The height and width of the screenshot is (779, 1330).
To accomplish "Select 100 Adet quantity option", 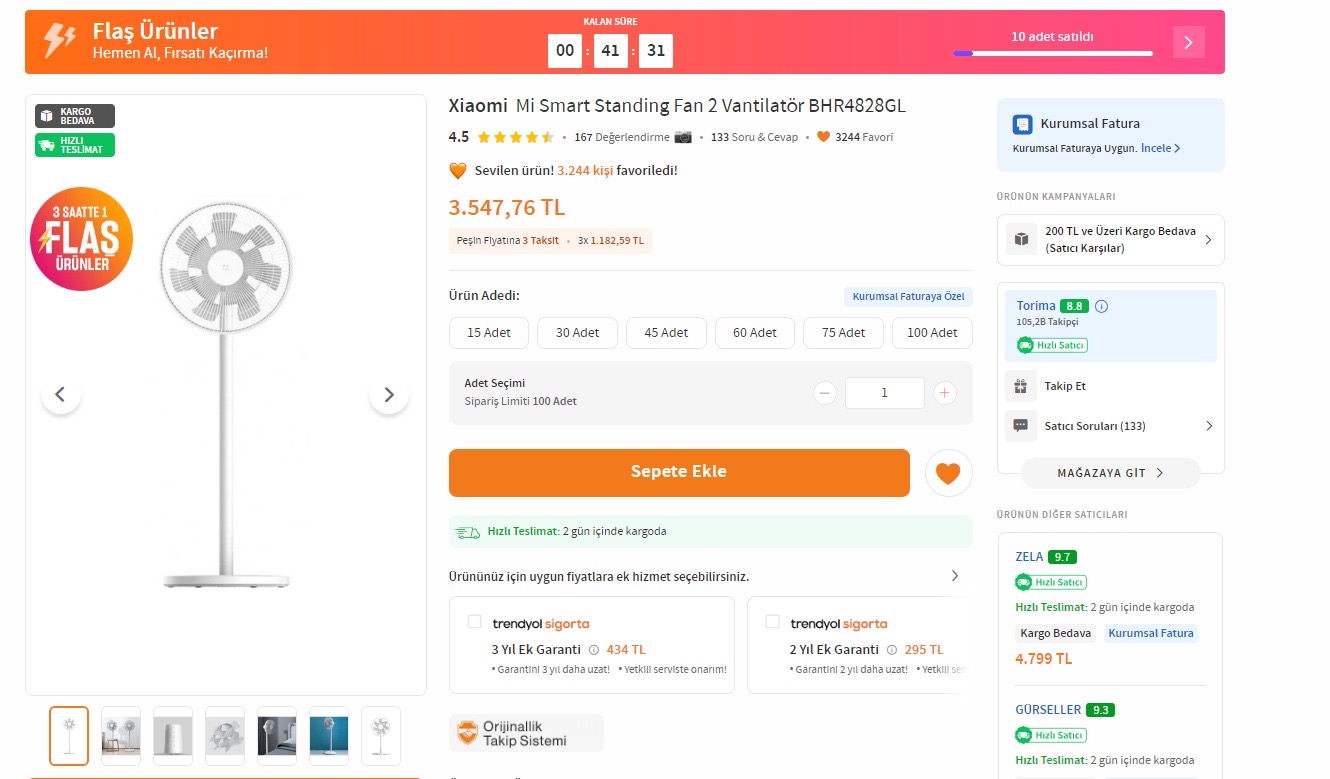I will coord(932,333).
